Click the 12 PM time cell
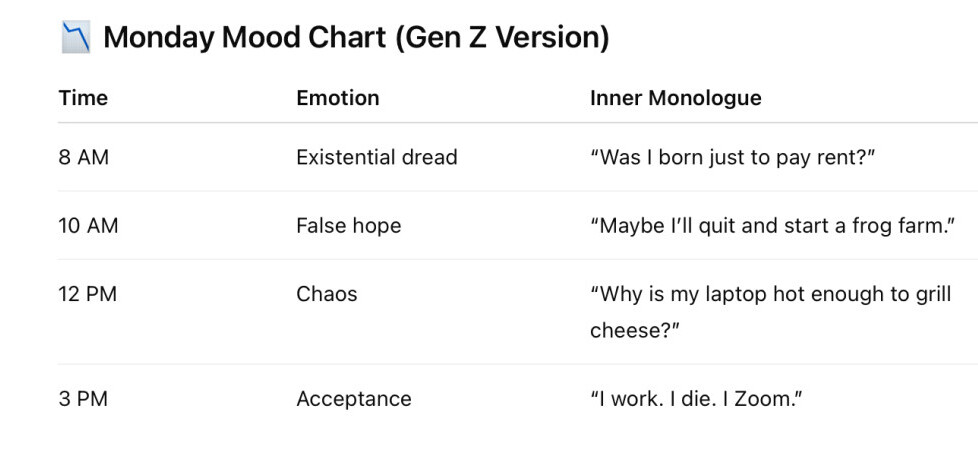 click(87, 294)
